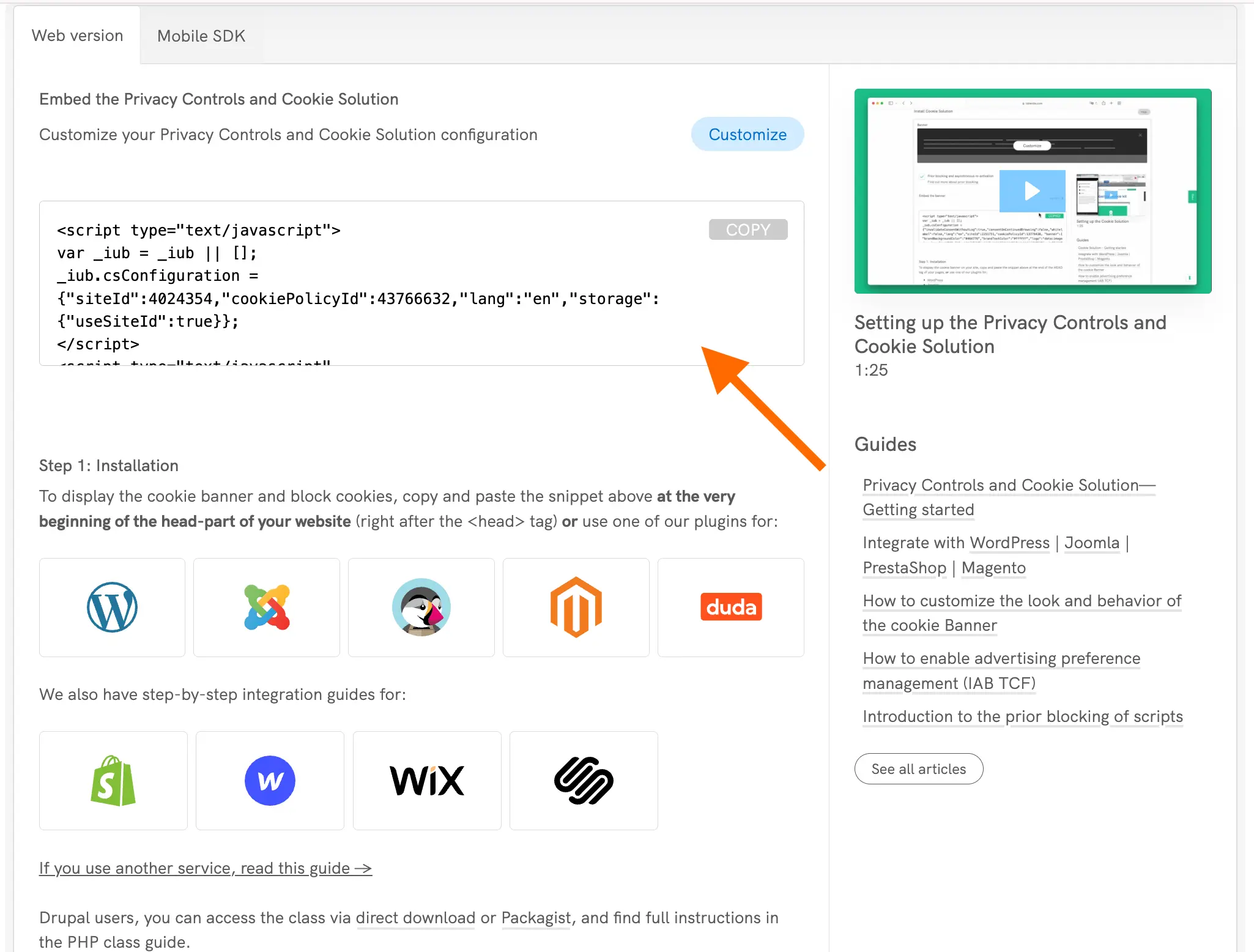This screenshot has height=952, width=1254.
Task: Open the Magento guide link
Action: (x=993, y=568)
